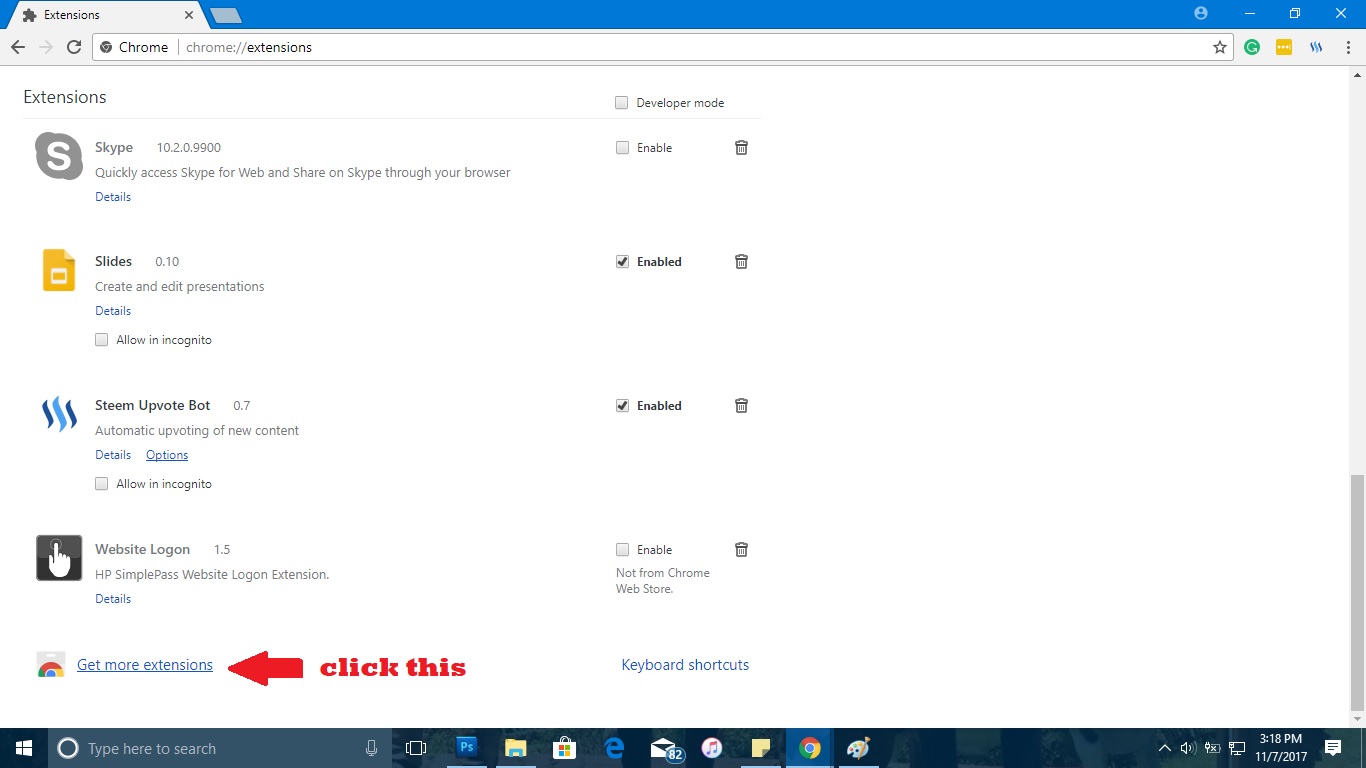Click Get more extensions link
The width and height of the screenshot is (1366, 768).
[x=145, y=665]
